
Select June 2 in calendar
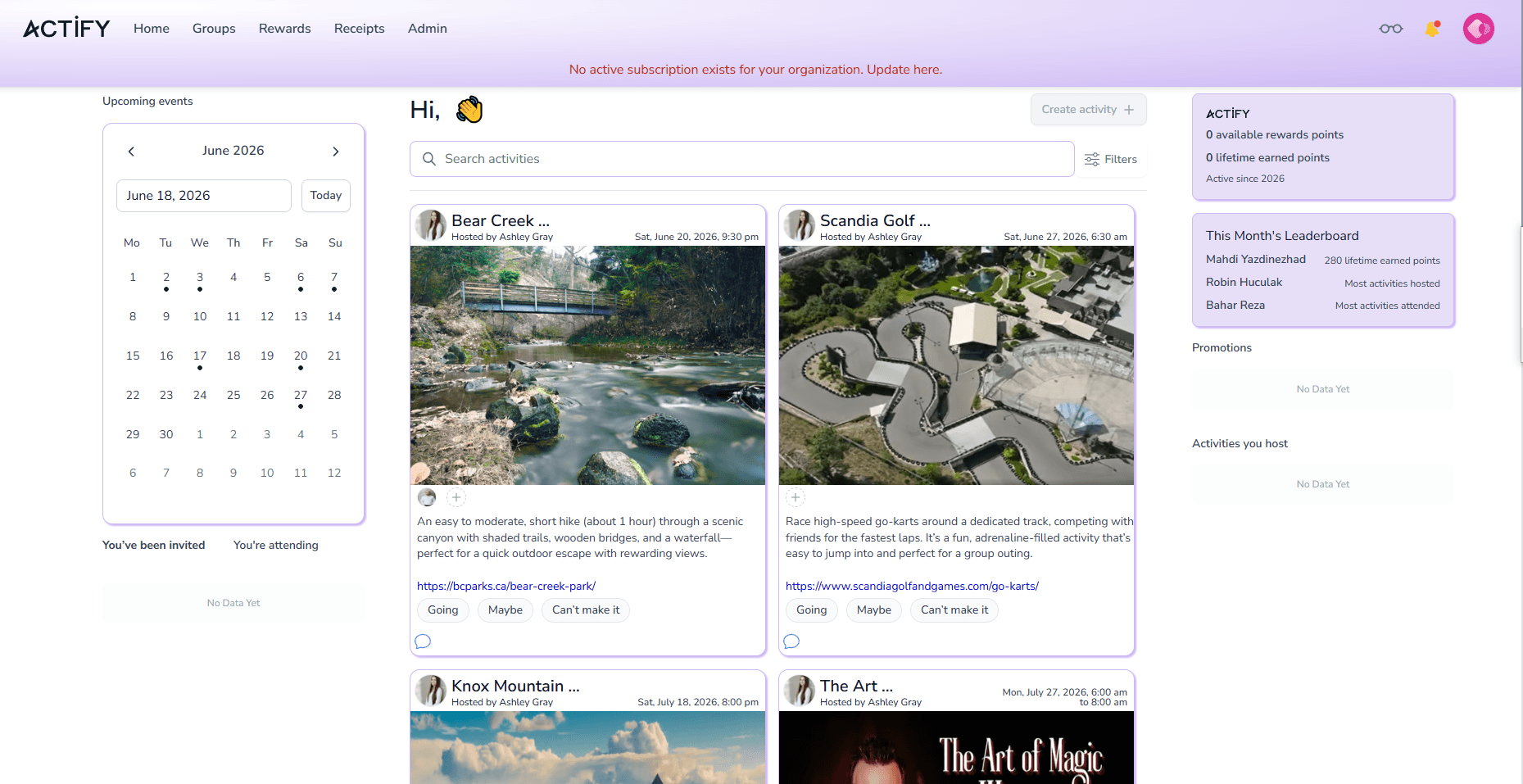point(166,278)
